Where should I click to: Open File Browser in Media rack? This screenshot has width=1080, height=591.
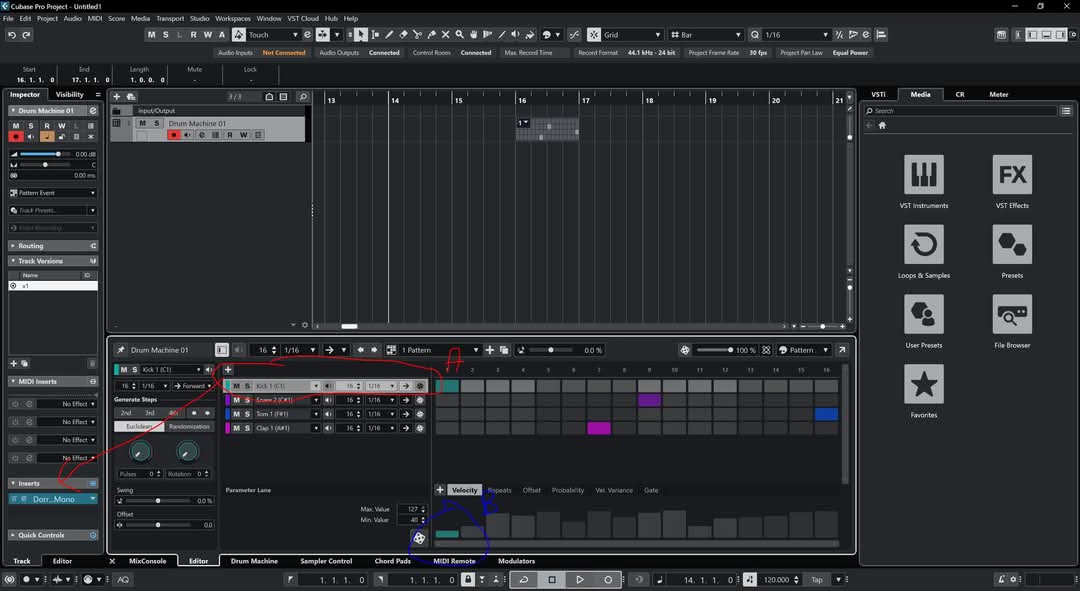(x=1012, y=314)
